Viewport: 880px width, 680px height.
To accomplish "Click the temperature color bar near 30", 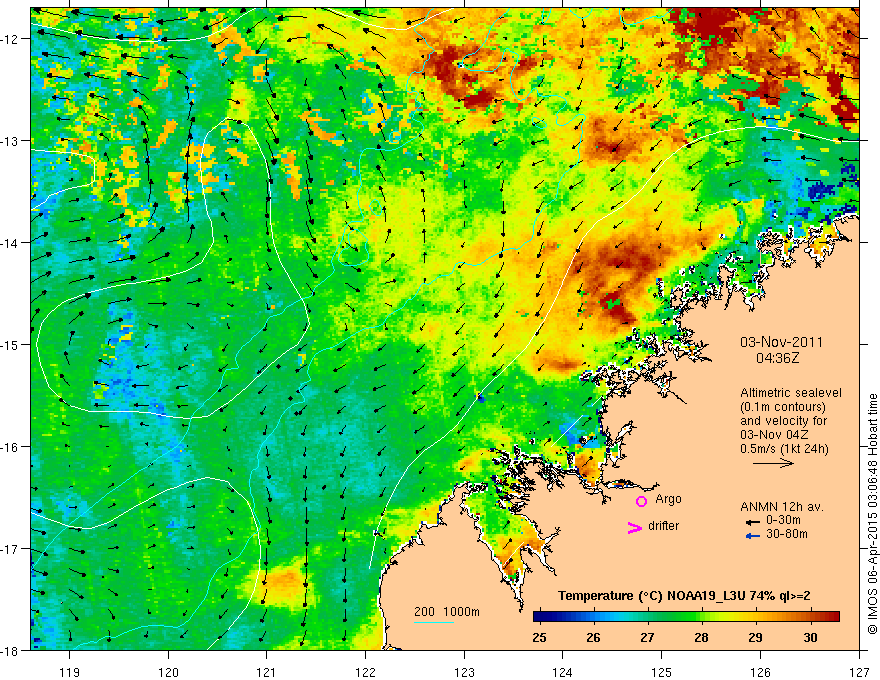I will click(810, 617).
